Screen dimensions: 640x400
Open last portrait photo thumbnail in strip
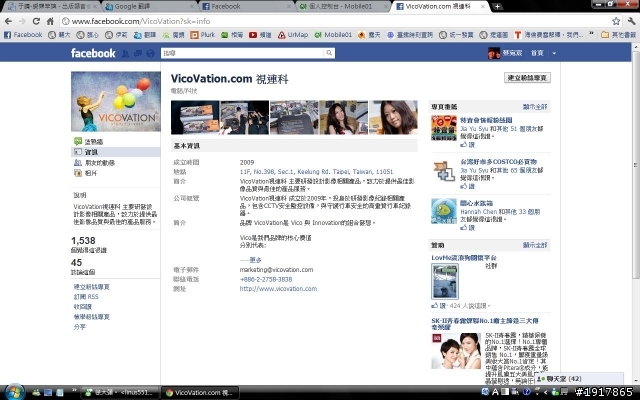pyautogui.click(x=393, y=118)
